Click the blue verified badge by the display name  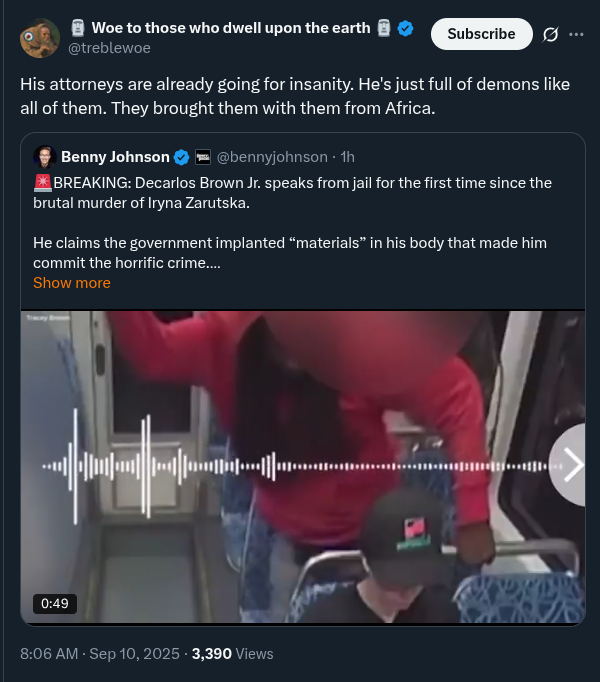(406, 28)
